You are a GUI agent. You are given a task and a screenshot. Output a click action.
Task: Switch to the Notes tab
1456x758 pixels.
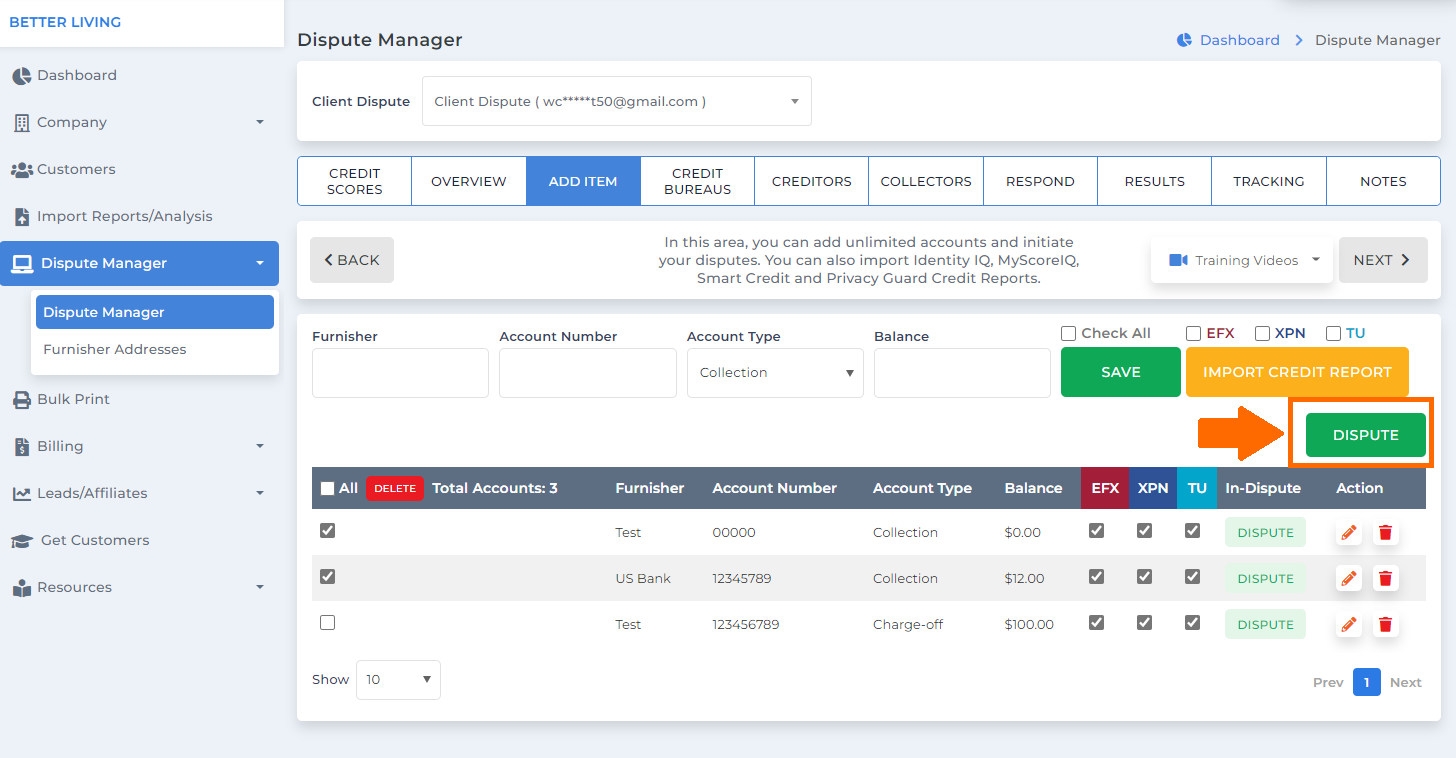click(1383, 181)
